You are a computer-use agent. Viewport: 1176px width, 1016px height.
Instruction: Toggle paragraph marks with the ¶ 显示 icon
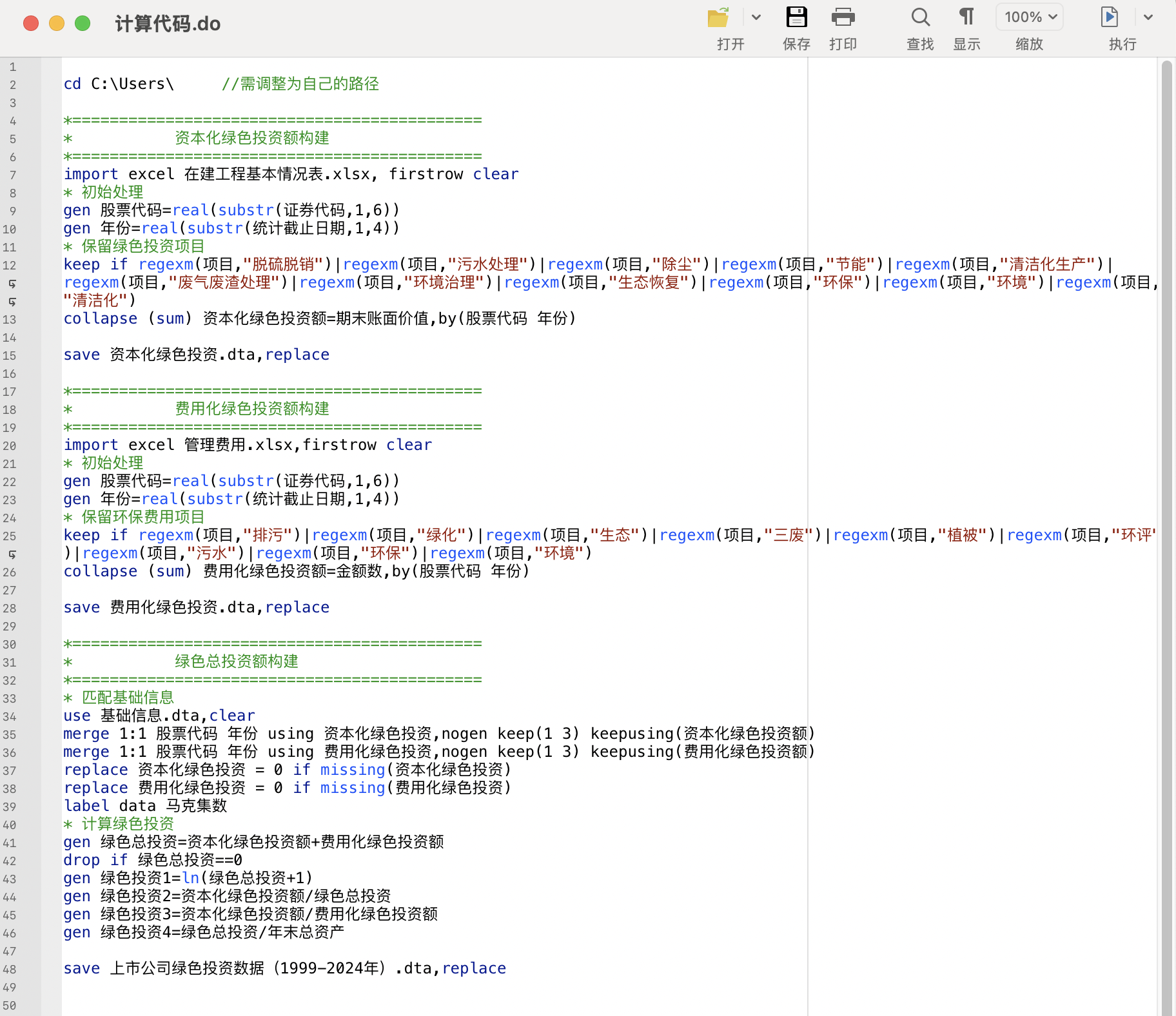pyautogui.click(x=966, y=17)
